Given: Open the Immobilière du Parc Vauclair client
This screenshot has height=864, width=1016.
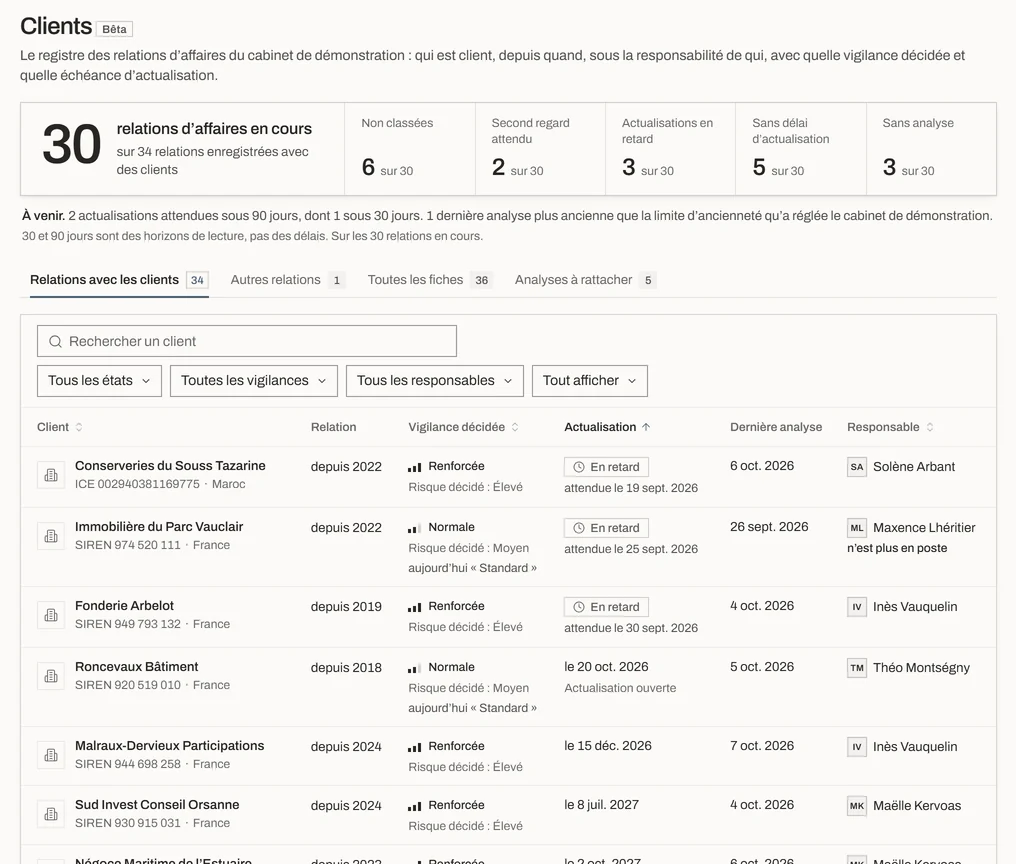Looking at the screenshot, I should coord(159,526).
